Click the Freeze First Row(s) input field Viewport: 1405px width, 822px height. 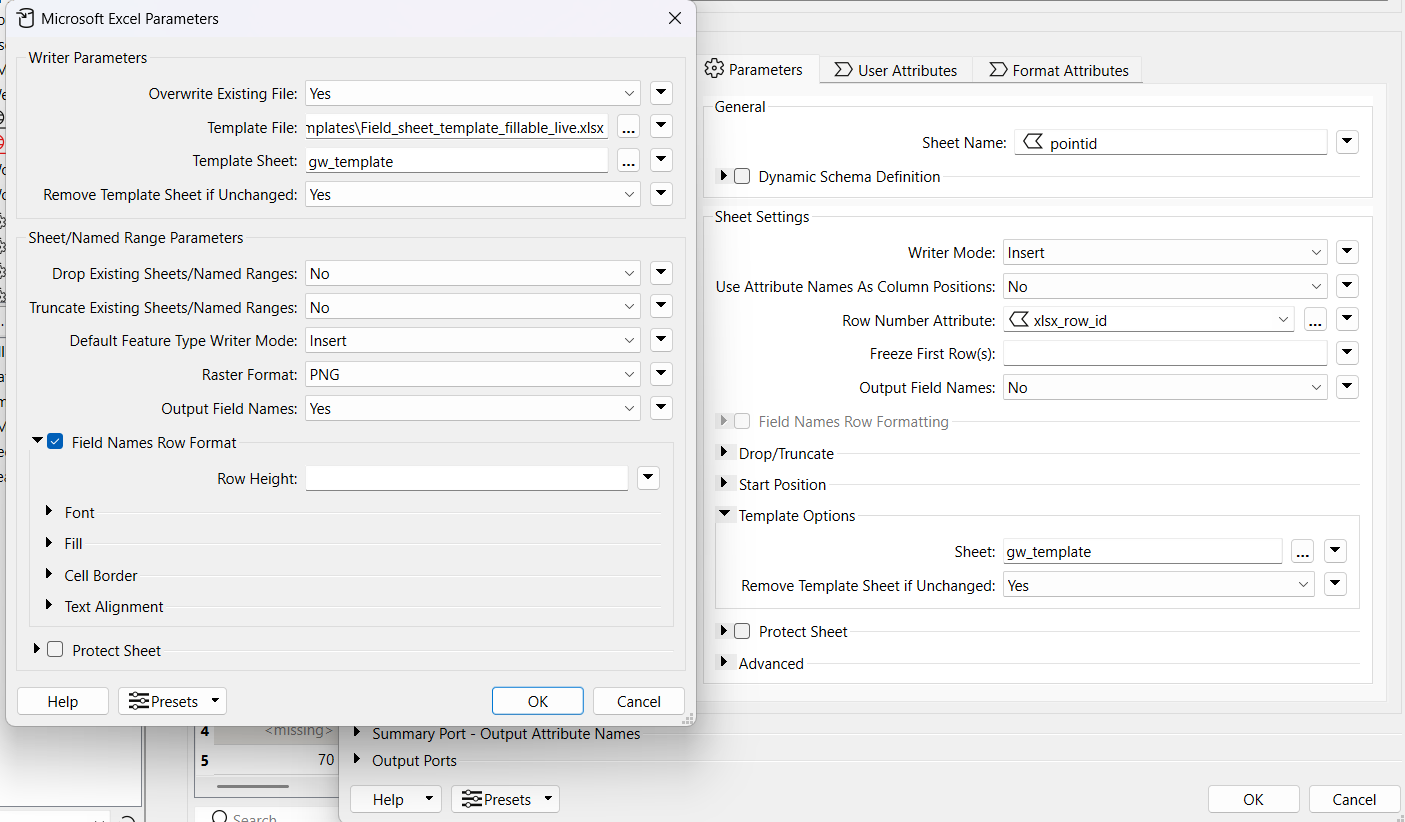[1165, 353]
